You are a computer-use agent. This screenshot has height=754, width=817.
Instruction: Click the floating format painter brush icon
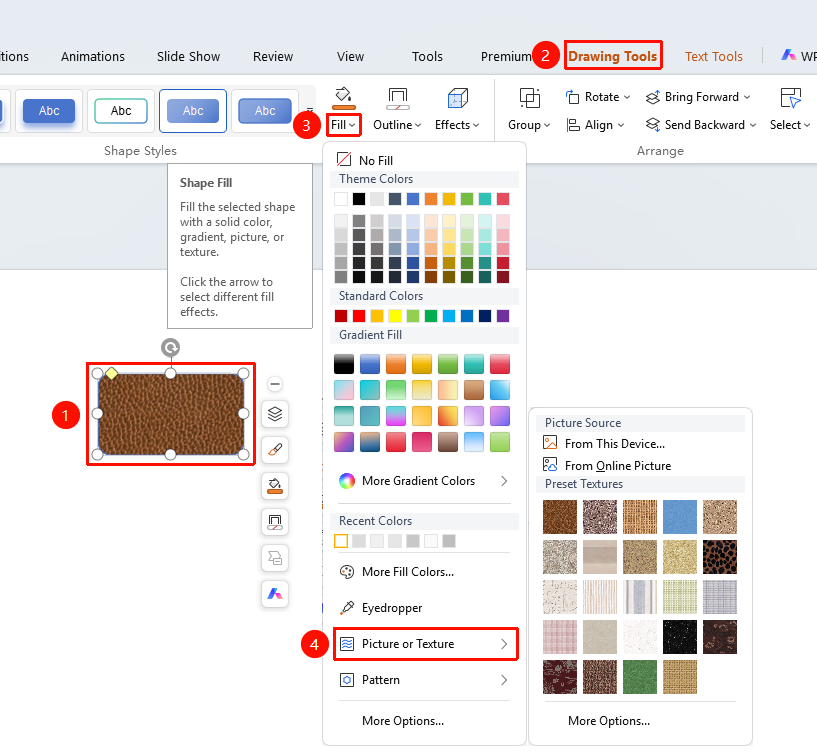click(x=275, y=450)
